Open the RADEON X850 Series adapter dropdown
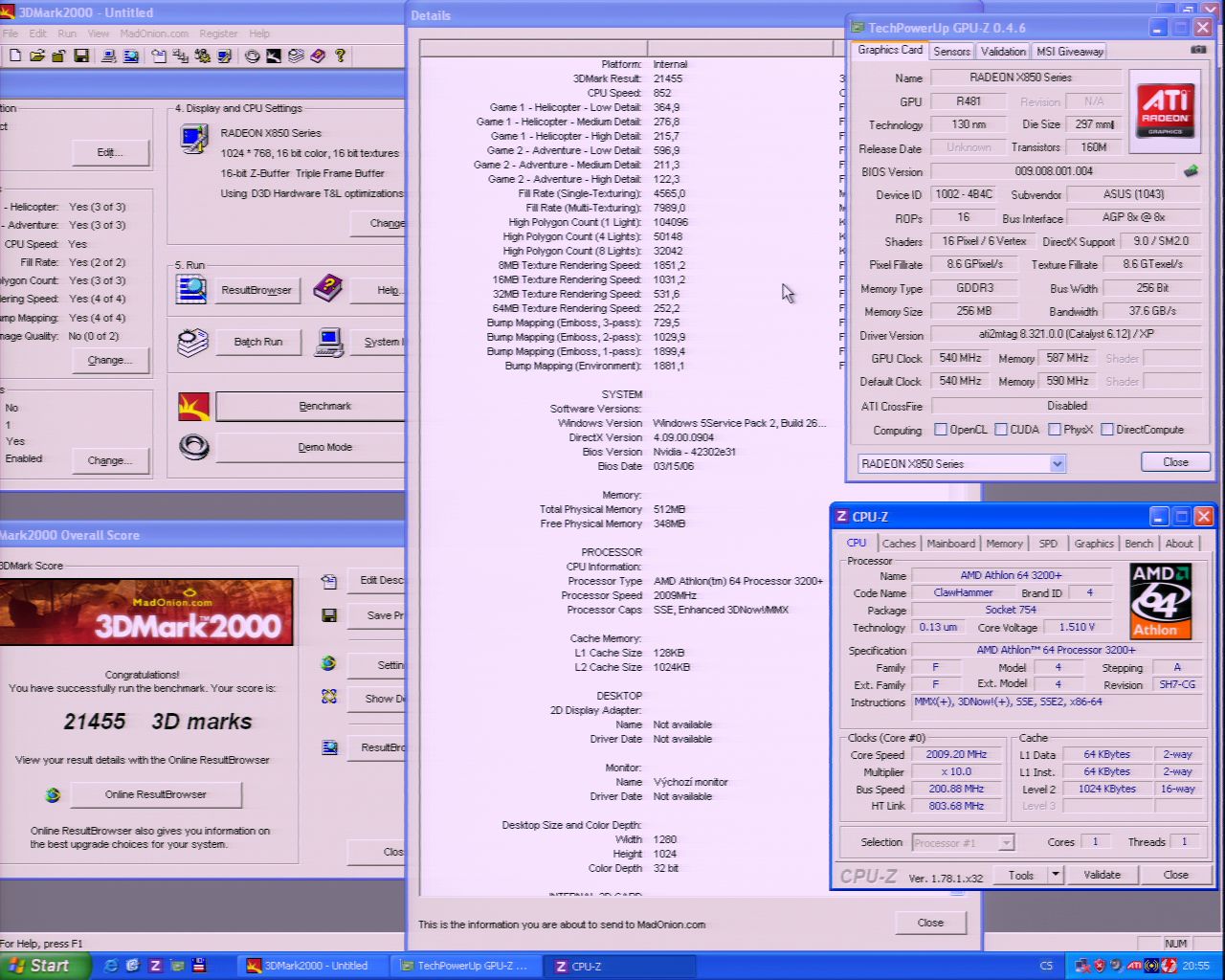Screen dimensions: 1225x980 [1057, 463]
